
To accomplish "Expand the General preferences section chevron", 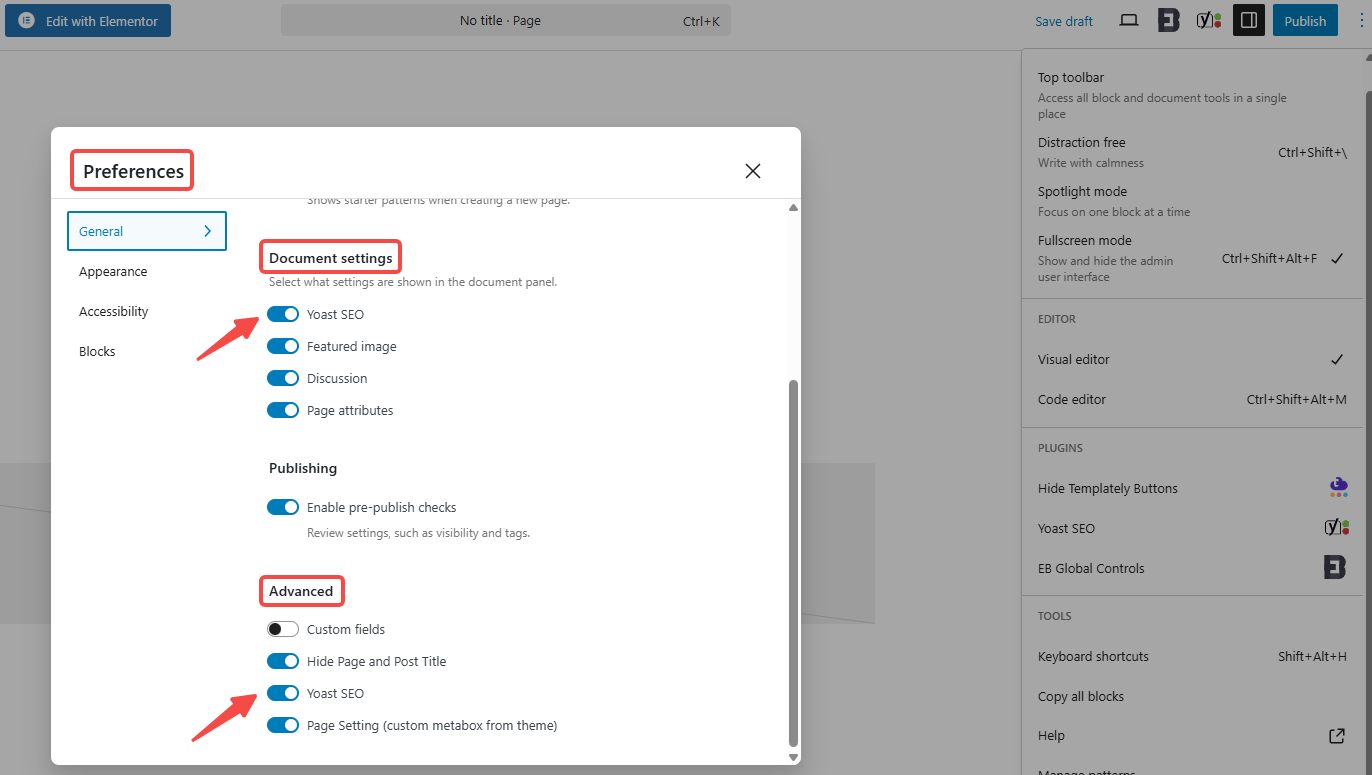I will click(x=208, y=230).
